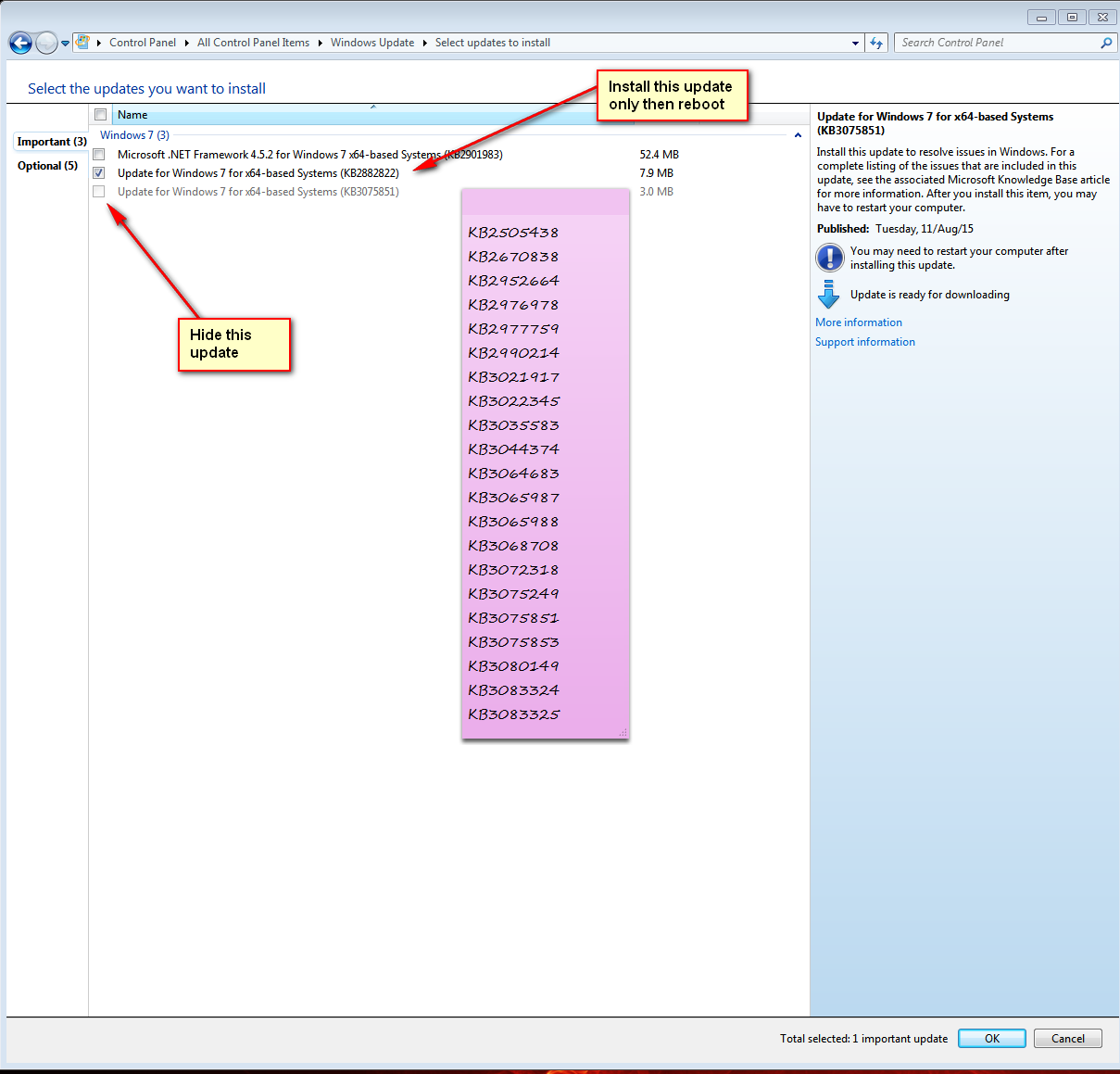Refresh the page using the address bar refresh icon
Image resolution: width=1120 pixels, height=1074 pixels.
[x=876, y=43]
